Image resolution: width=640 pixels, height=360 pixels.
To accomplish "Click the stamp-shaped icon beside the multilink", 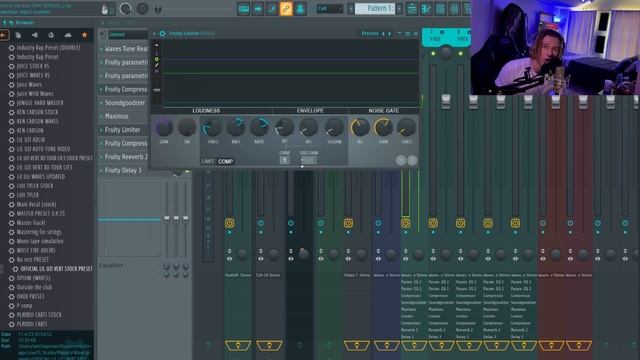I will pyautogui.click(x=300, y=9).
